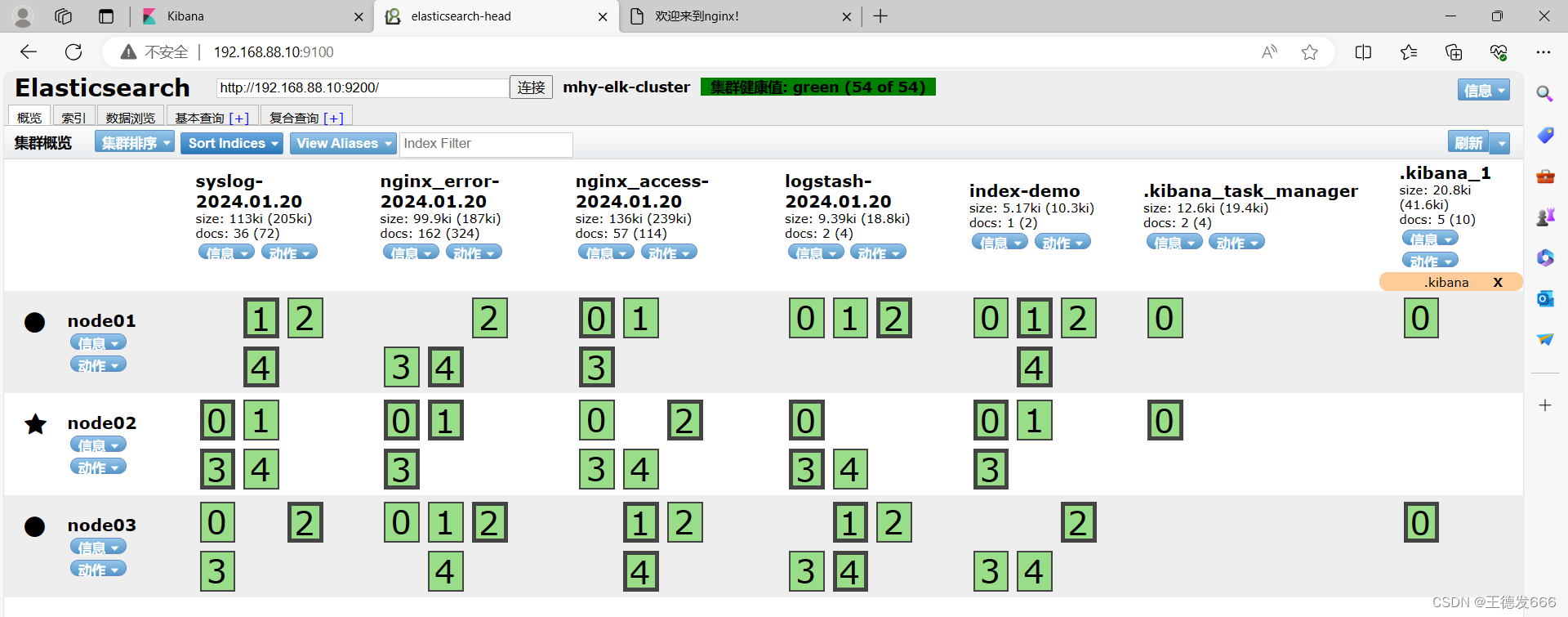Switch to the 欢迎来到nginx! browser tab

coord(742,16)
